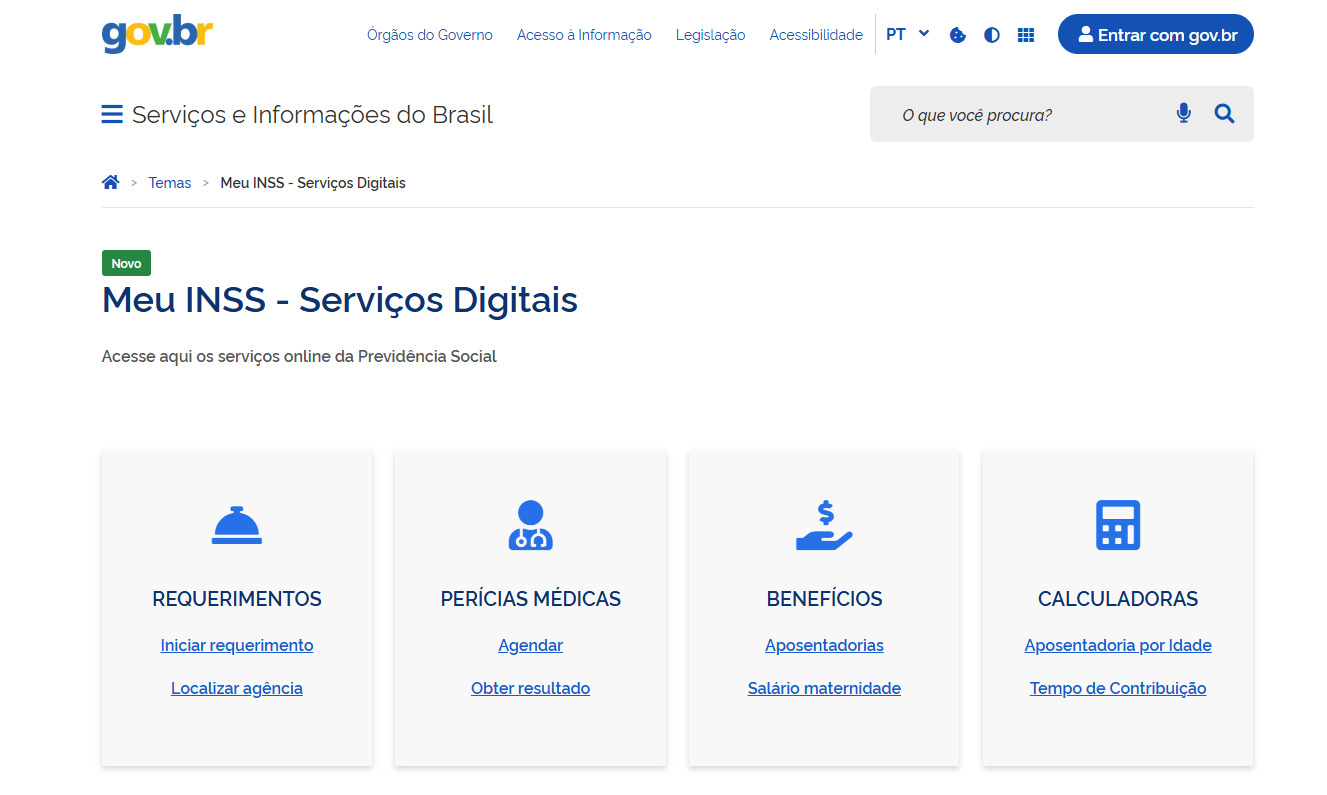
Task: Open Iniciar requerimento link
Action: [x=237, y=646]
